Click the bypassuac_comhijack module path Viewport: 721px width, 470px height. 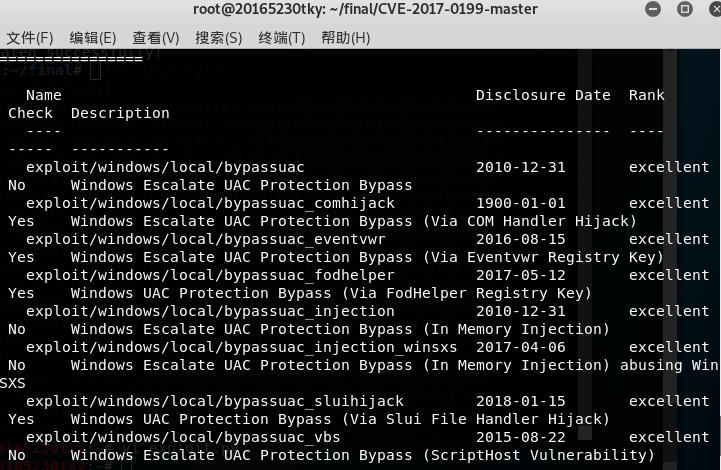pos(210,203)
